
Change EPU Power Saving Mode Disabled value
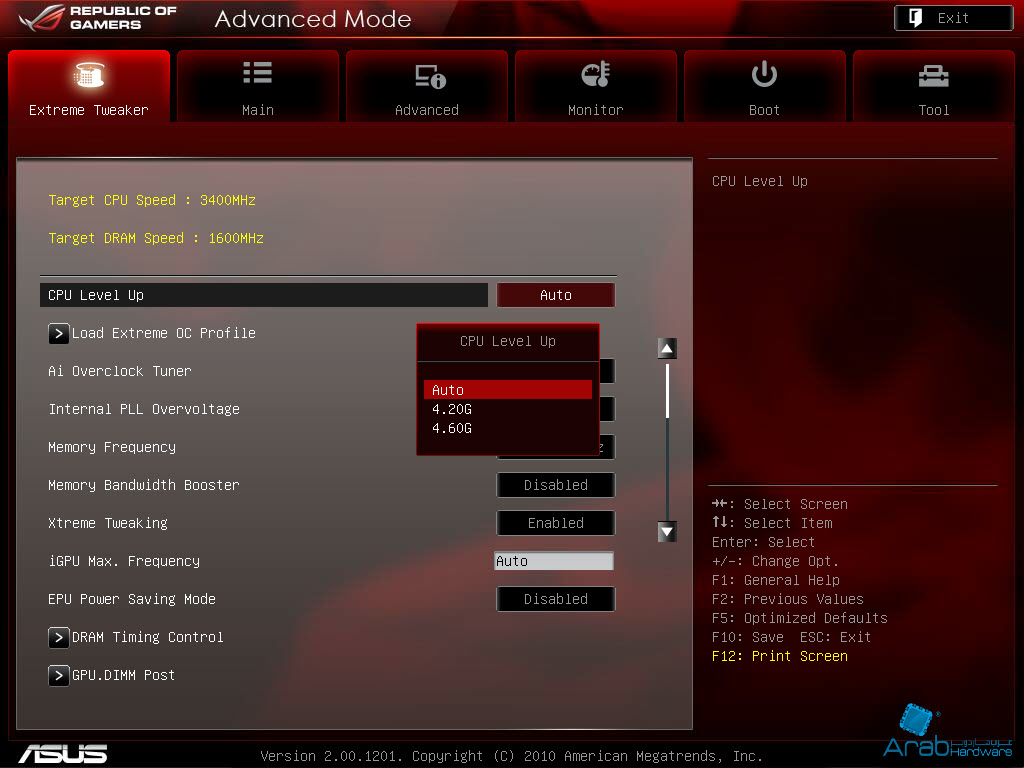pos(556,599)
